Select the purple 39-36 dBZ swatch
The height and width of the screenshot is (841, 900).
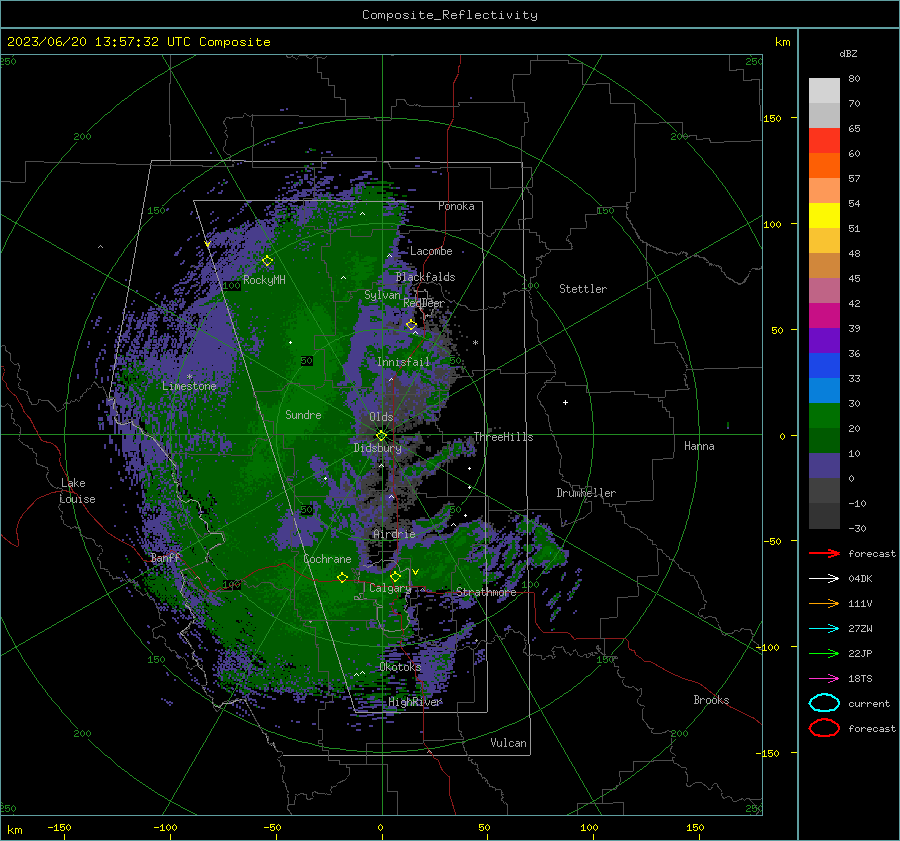(x=824, y=340)
